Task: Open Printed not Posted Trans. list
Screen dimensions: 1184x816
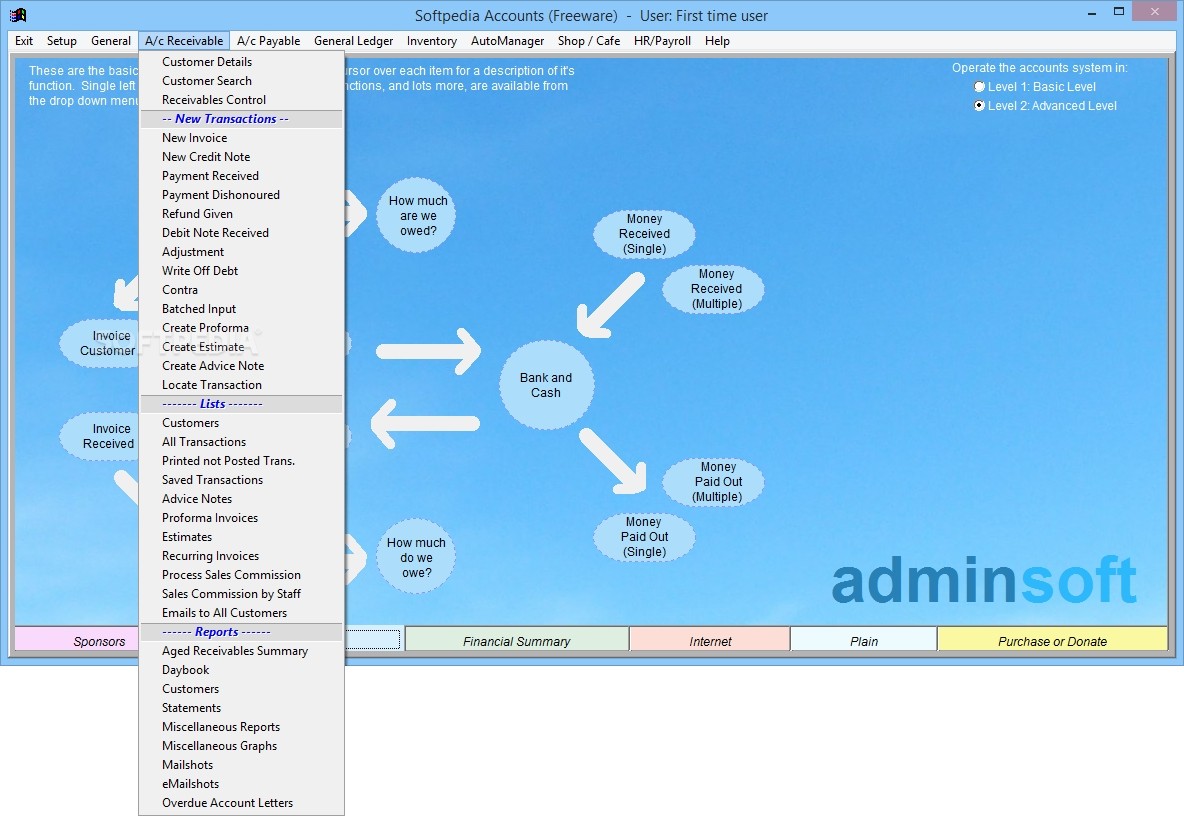Action: click(x=242, y=460)
